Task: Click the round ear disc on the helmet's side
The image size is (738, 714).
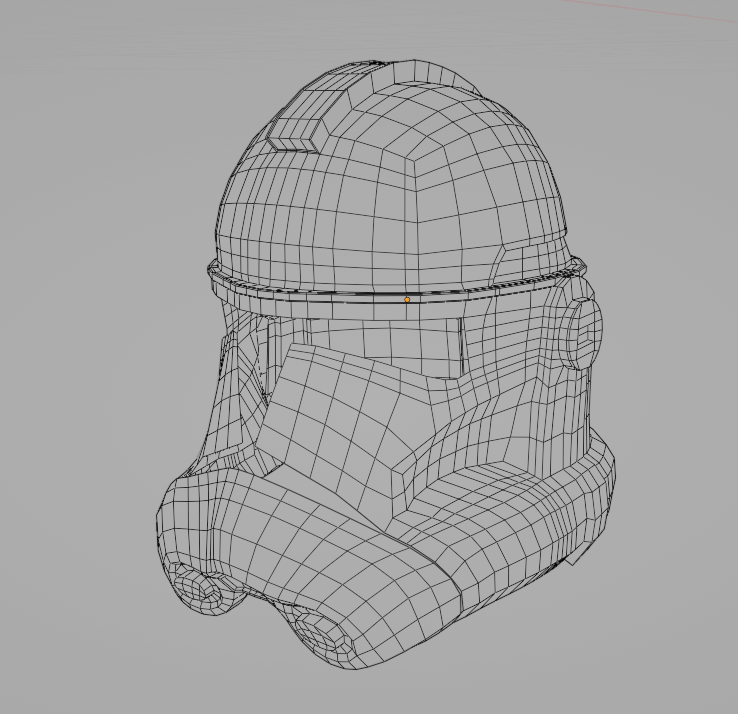Action: 583,333
